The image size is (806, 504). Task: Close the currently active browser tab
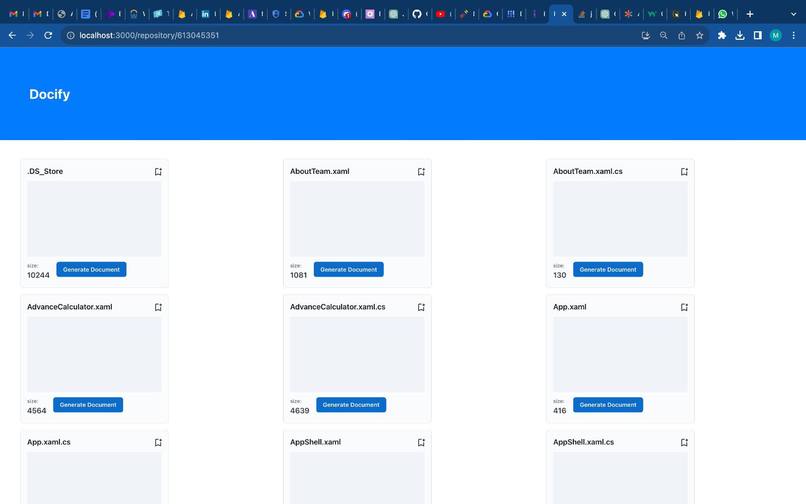[x=564, y=14]
